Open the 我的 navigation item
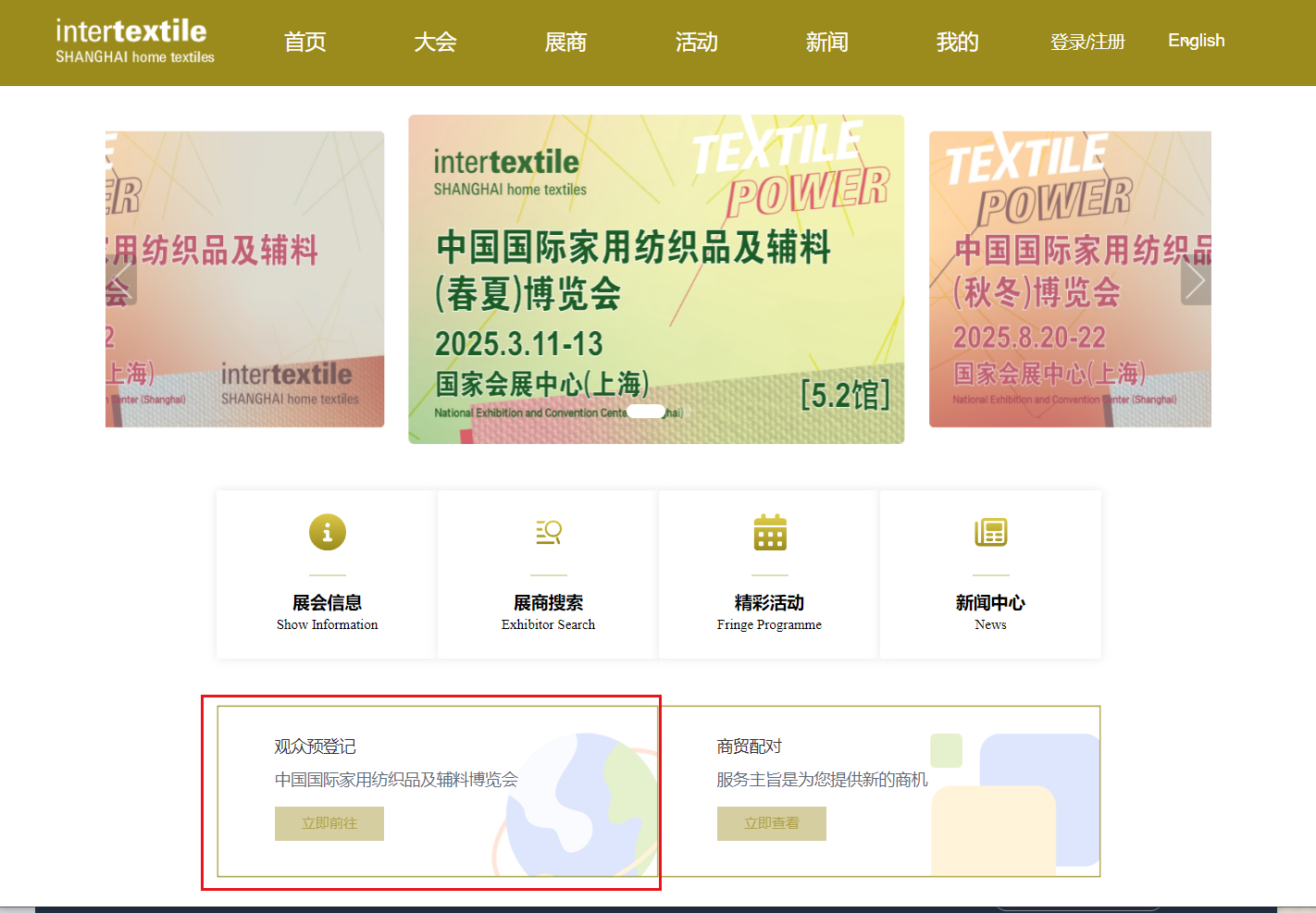 coord(957,42)
